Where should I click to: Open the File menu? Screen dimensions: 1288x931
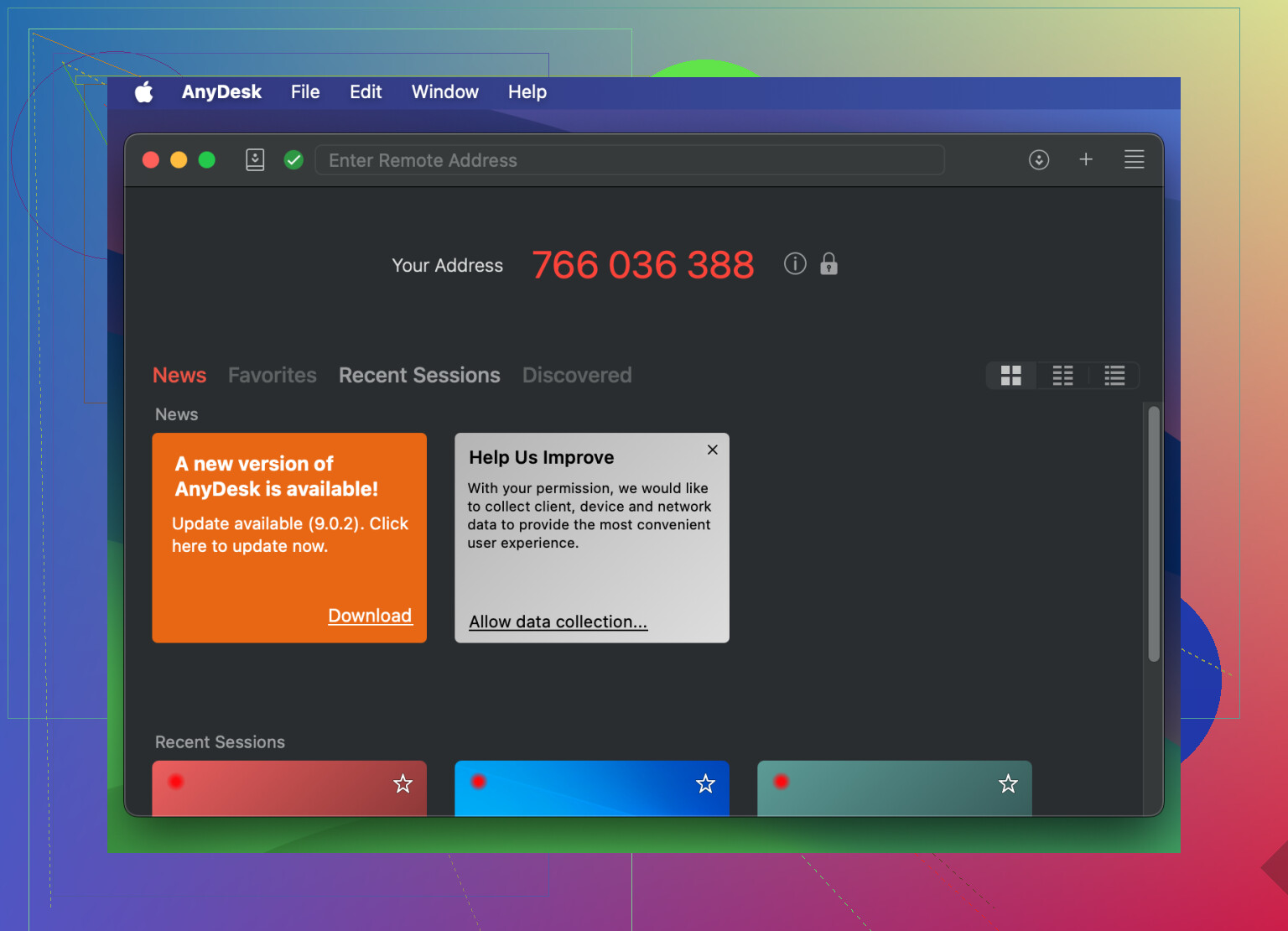pyautogui.click(x=305, y=92)
